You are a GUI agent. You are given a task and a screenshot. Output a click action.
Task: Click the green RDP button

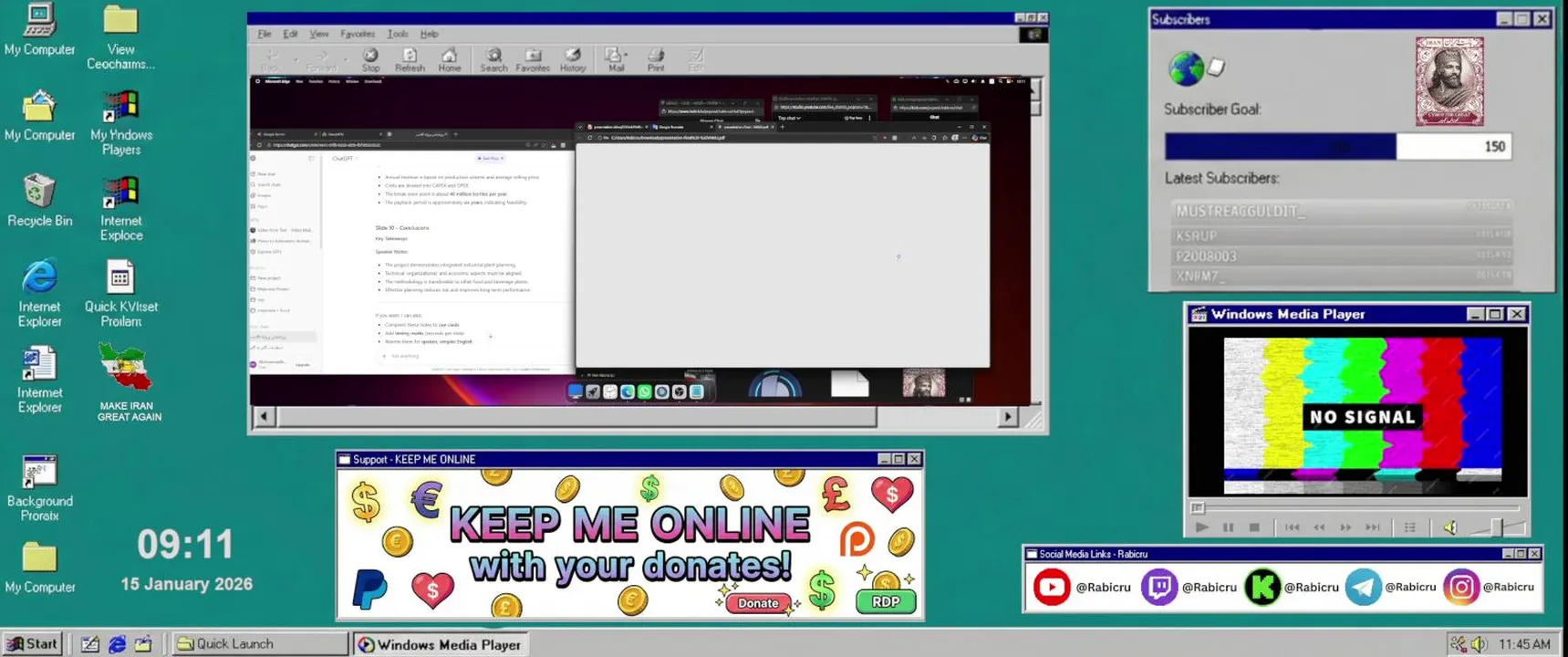coord(886,601)
